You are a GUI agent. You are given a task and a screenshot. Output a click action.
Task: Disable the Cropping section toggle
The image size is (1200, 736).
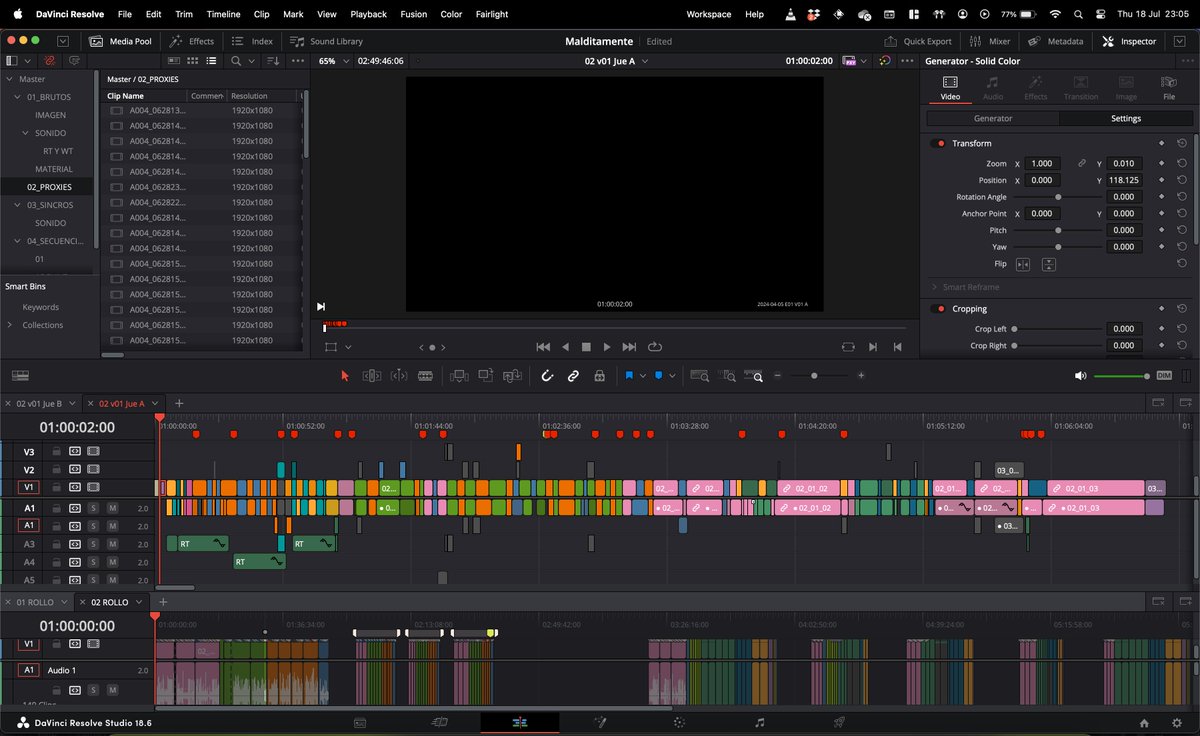point(938,309)
